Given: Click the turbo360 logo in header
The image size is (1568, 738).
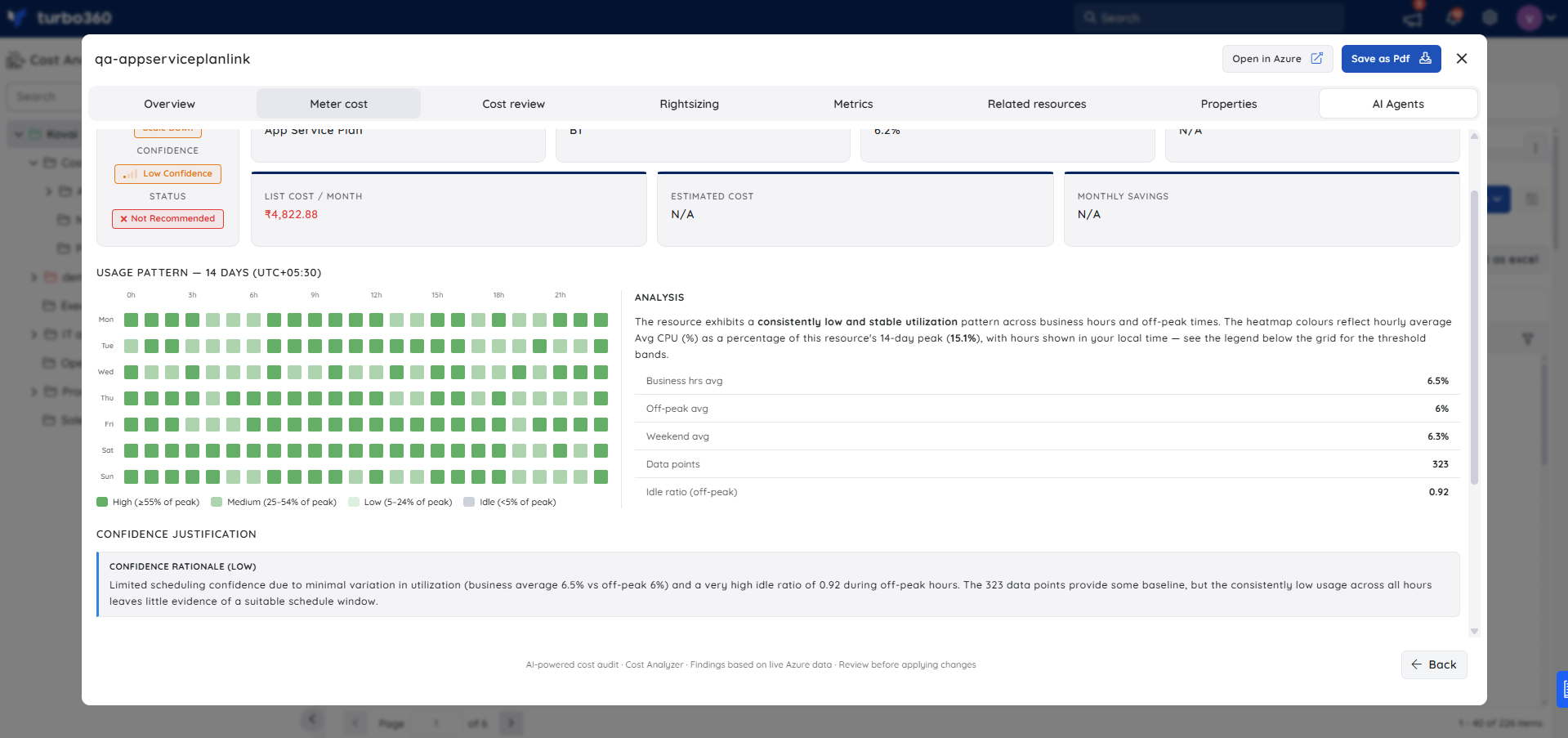Looking at the screenshot, I should [59, 17].
